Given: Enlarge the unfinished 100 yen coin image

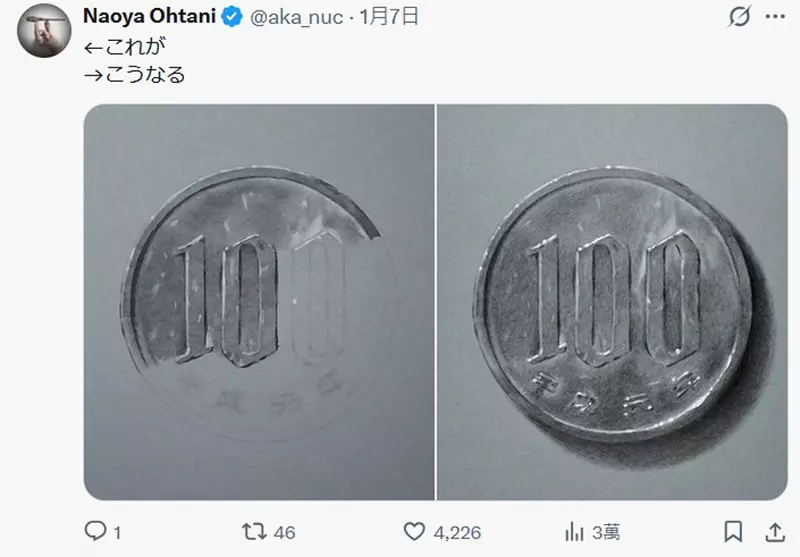Looking at the screenshot, I should (258, 302).
